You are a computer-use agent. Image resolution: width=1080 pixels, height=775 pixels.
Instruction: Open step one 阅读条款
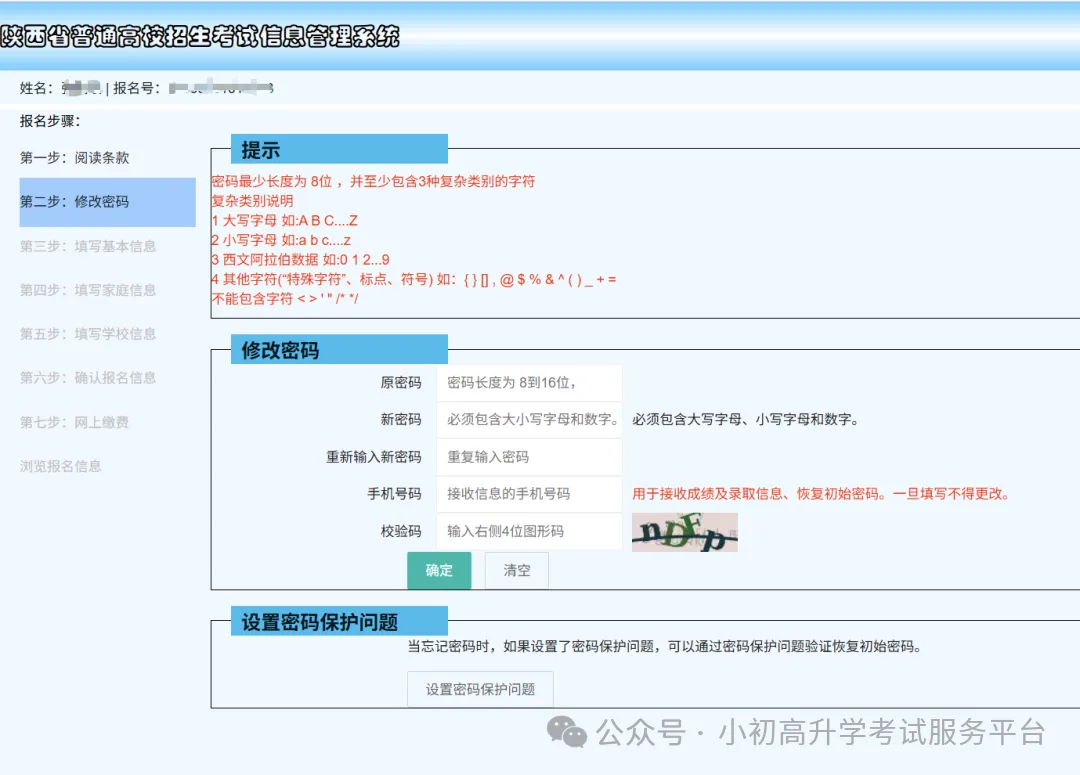pos(74,158)
